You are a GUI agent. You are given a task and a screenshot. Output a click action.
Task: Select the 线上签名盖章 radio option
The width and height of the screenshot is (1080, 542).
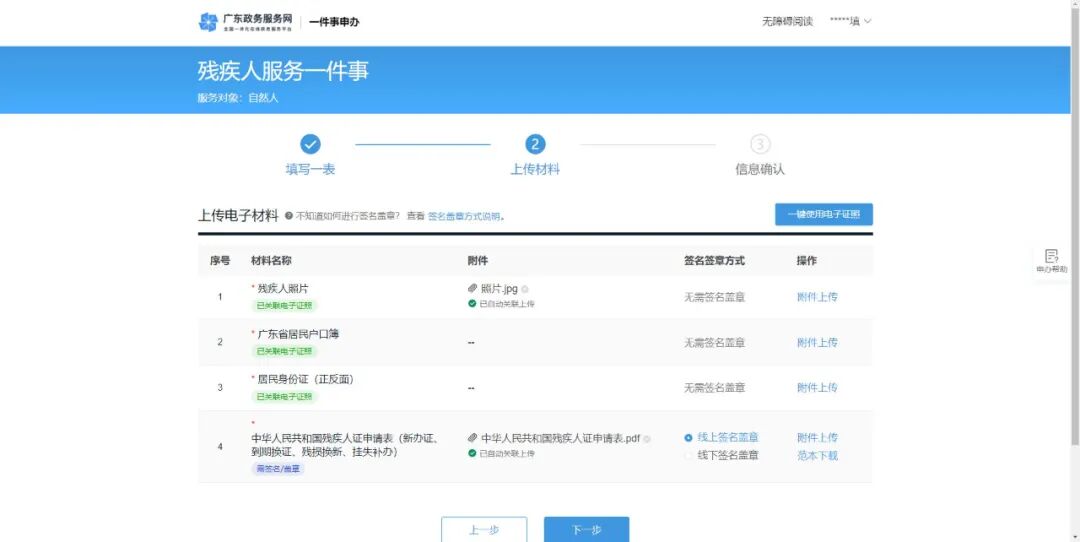(688, 438)
